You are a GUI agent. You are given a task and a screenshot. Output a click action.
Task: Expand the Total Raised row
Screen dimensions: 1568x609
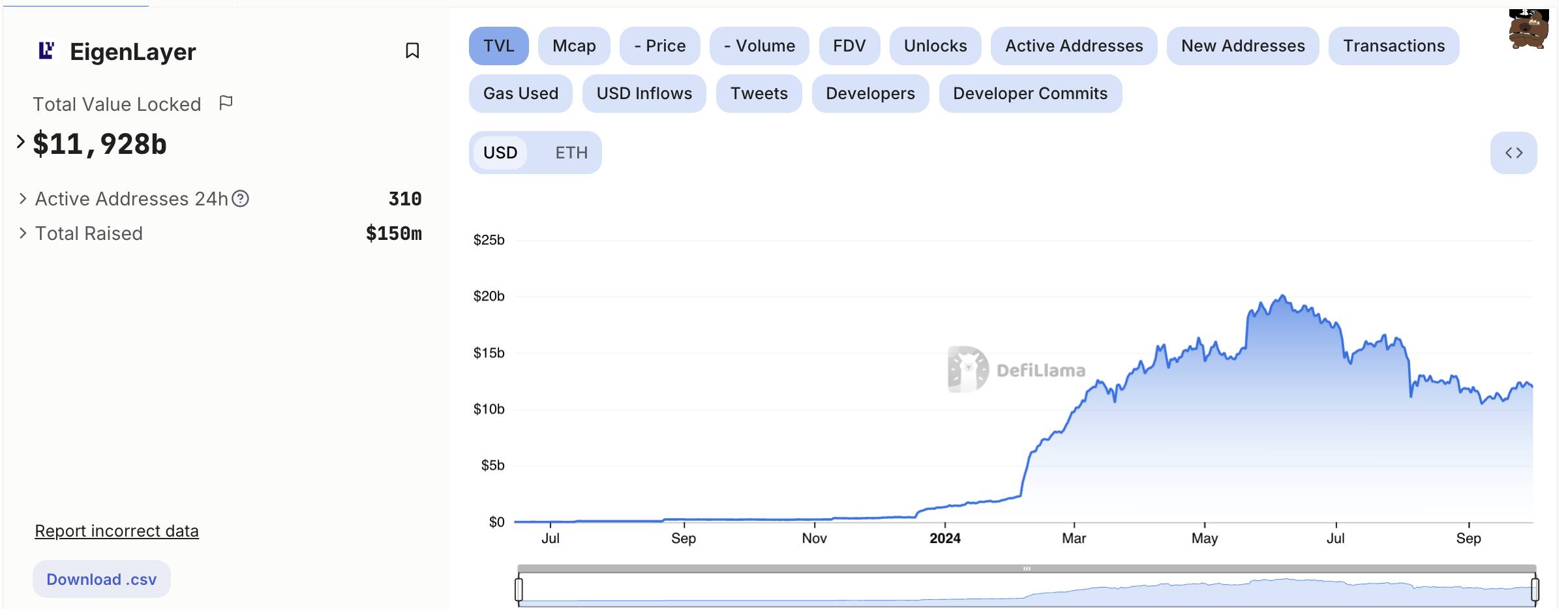point(23,233)
